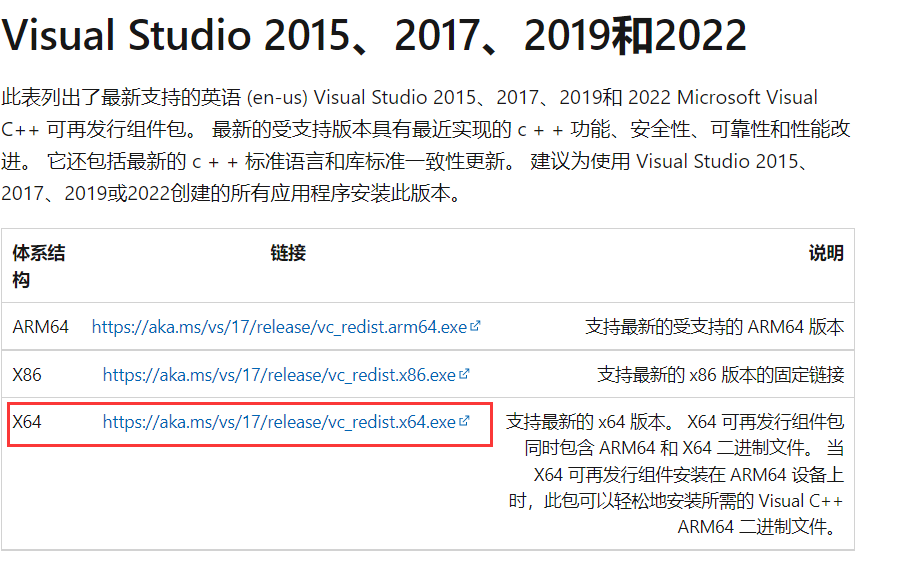Select the ARM64 architecture cell

point(41,327)
